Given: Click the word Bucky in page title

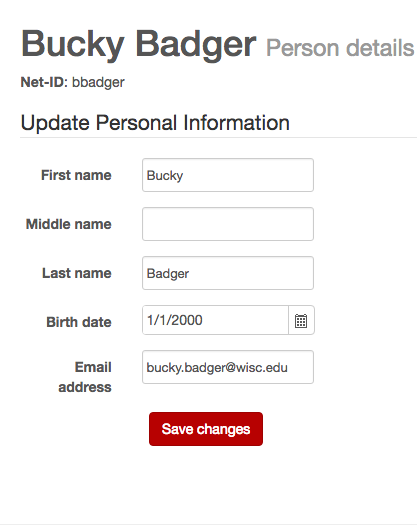Looking at the screenshot, I should 73,44.
